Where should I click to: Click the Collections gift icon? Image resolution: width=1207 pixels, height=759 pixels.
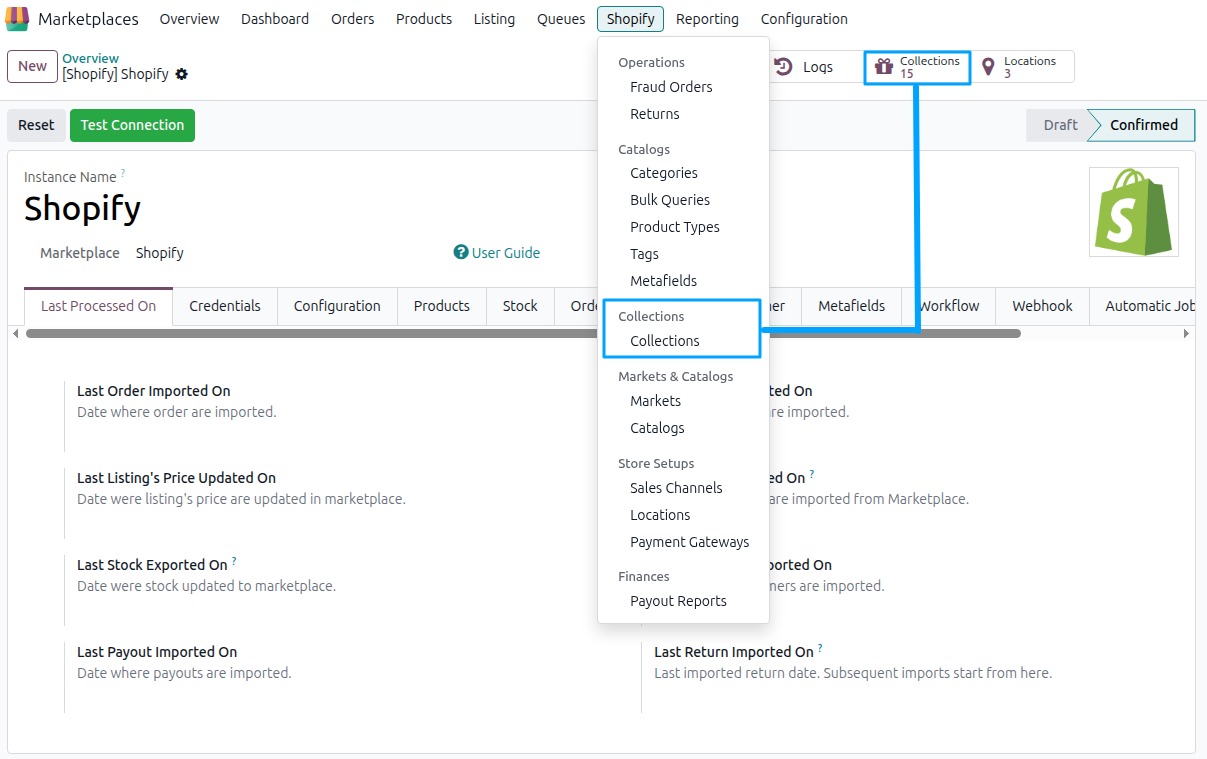[x=884, y=67]
